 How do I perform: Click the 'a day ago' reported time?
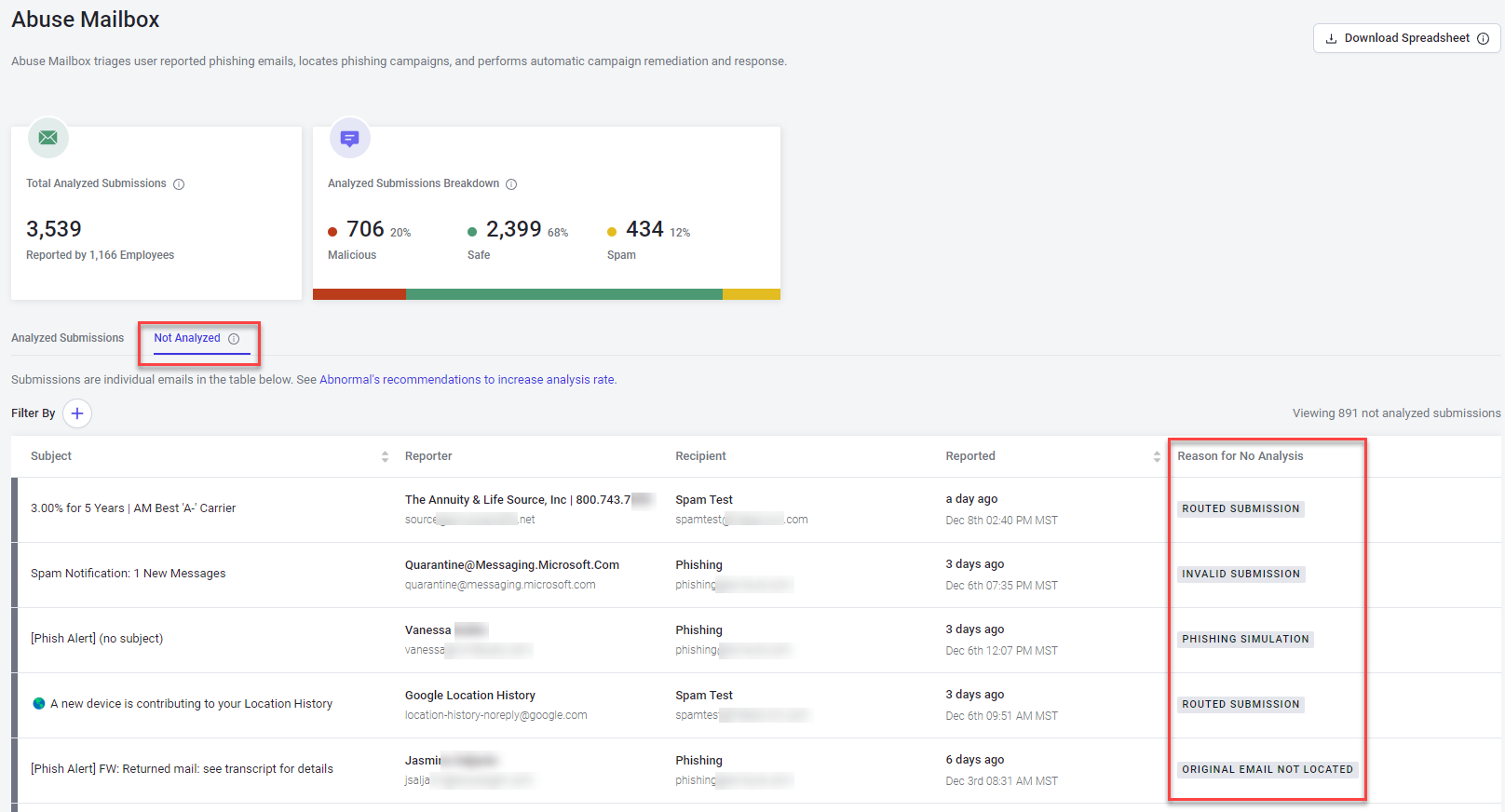pyautogui.click(x=971, y=499)
